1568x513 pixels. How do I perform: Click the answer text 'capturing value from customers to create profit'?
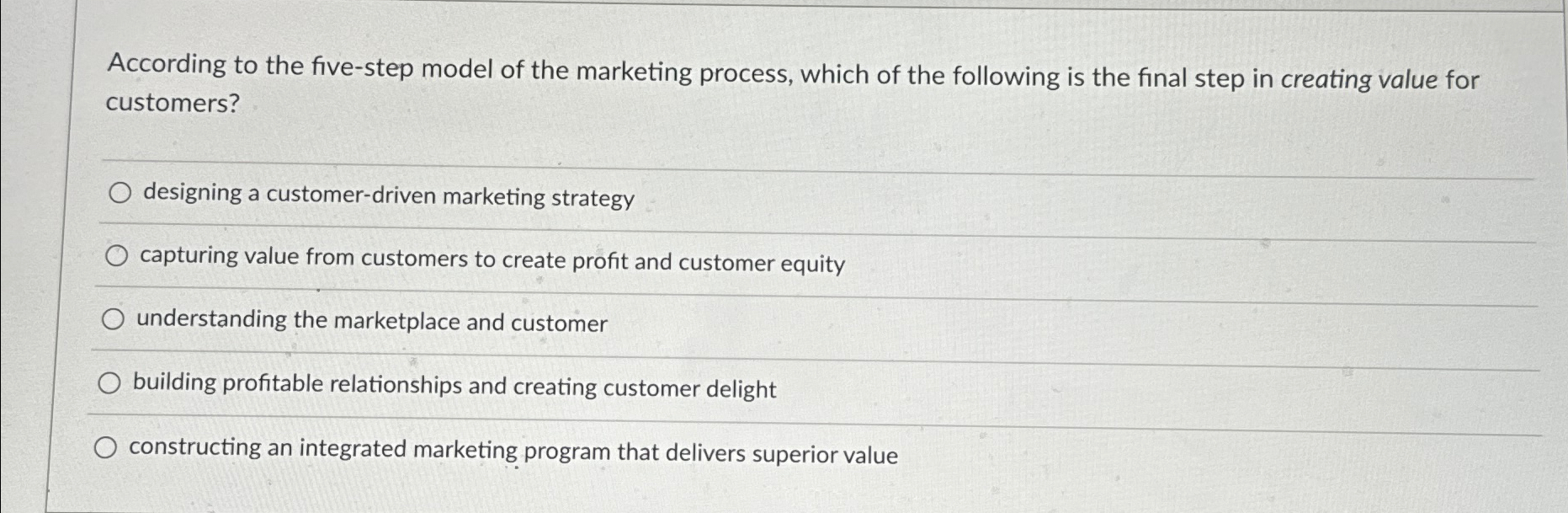[491, 262]
